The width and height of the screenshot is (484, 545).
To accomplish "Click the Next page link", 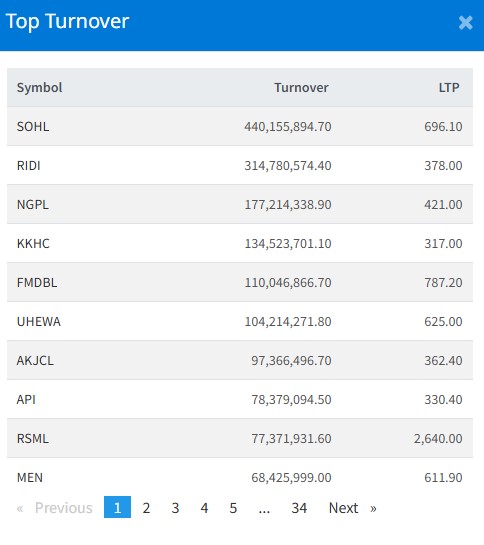I will 344,508.
